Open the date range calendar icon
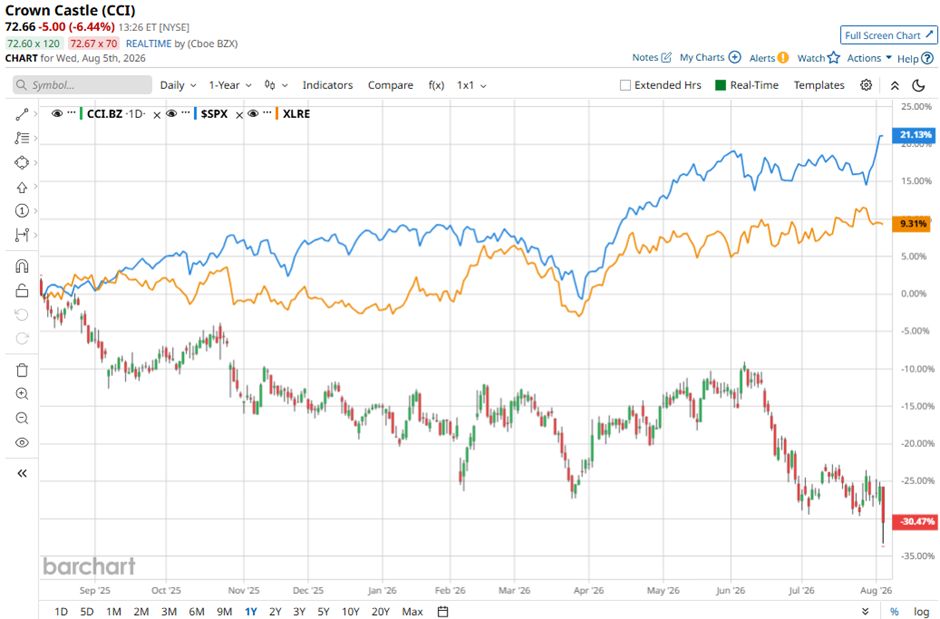This screenshot has height=619, width=940. coord(443,611)
